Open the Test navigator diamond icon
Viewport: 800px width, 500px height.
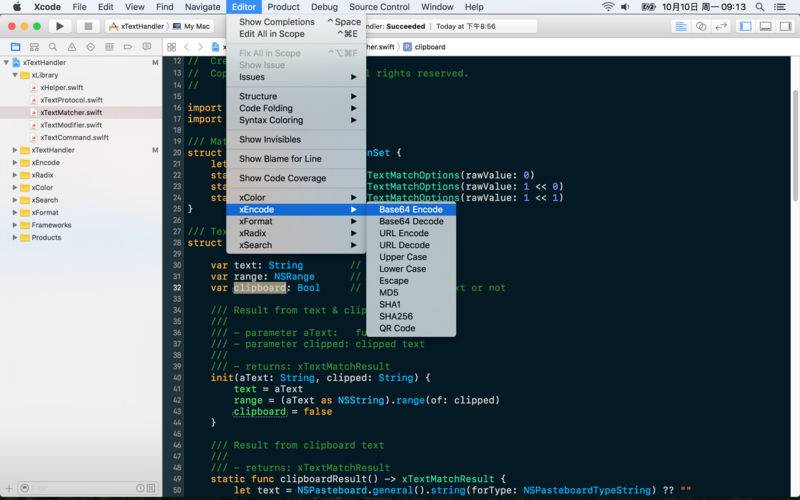(x=90, y=47)
